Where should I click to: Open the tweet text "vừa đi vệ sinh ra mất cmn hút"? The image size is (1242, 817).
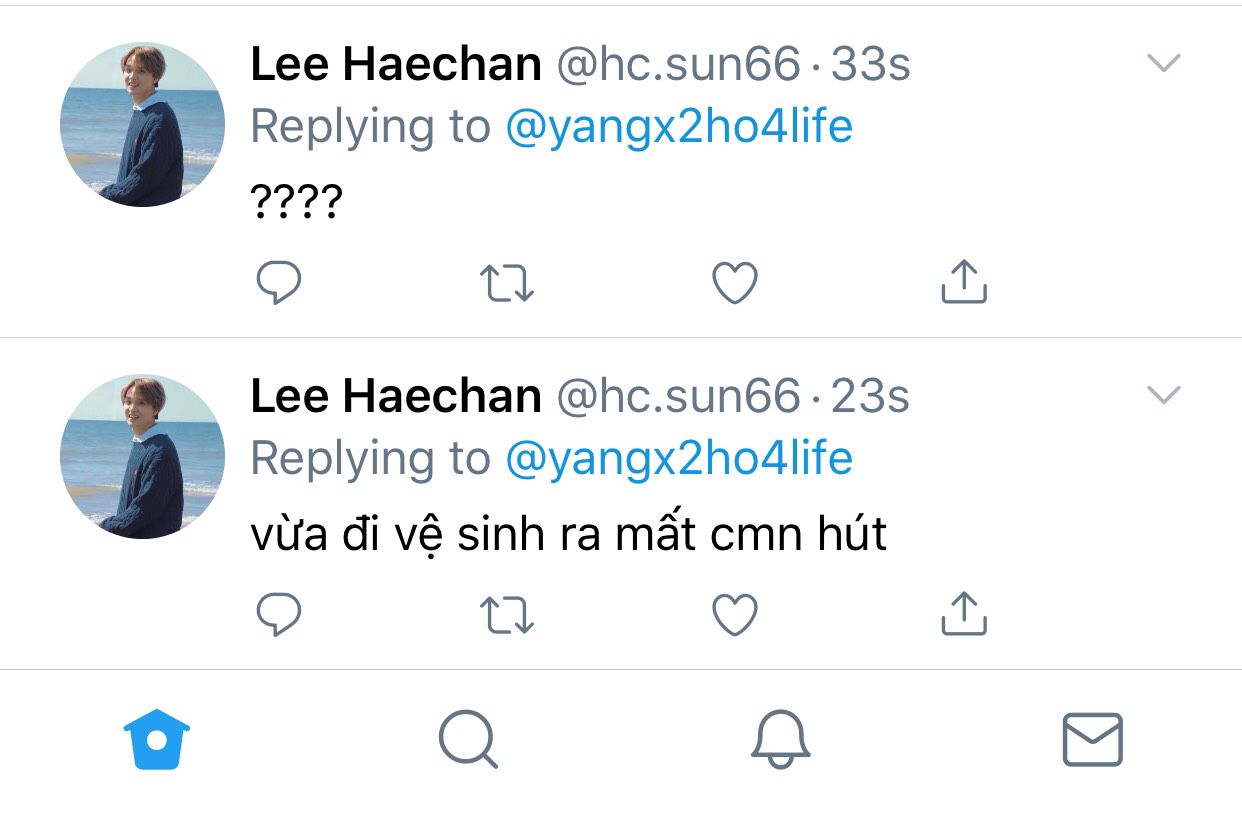568,535
